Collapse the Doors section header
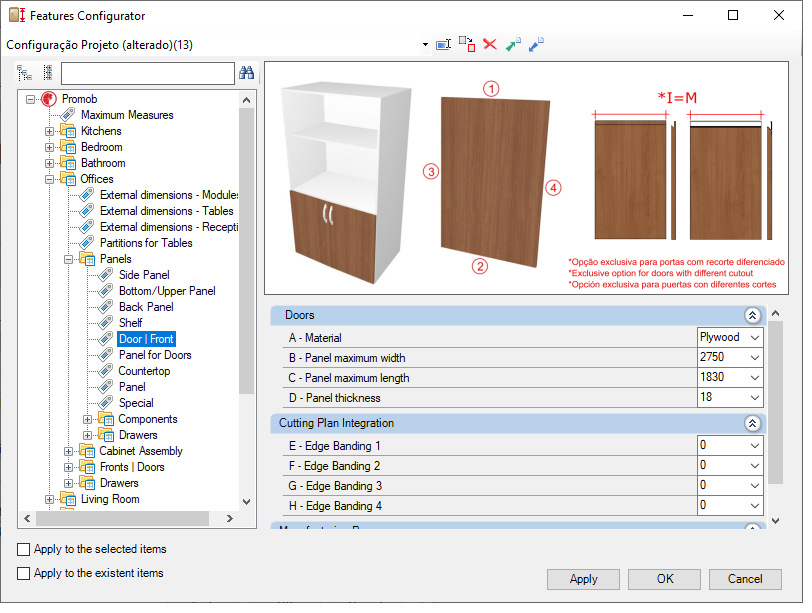 pyautogui.click(x=752, y=315)
